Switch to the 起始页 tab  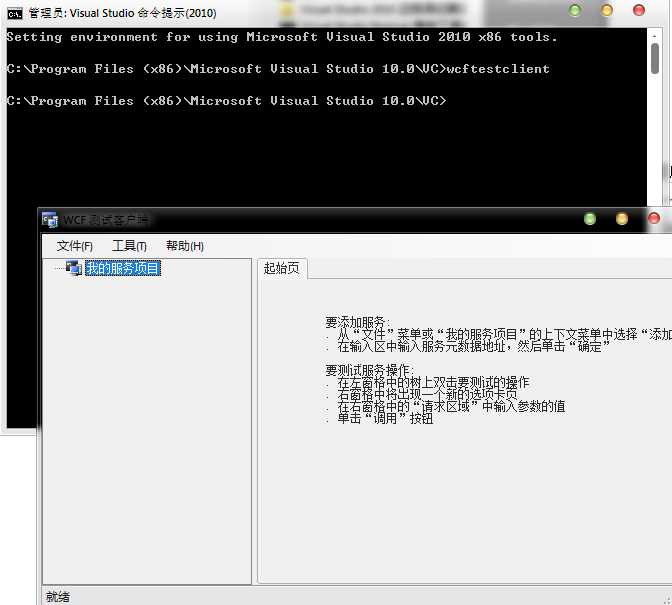282,269
